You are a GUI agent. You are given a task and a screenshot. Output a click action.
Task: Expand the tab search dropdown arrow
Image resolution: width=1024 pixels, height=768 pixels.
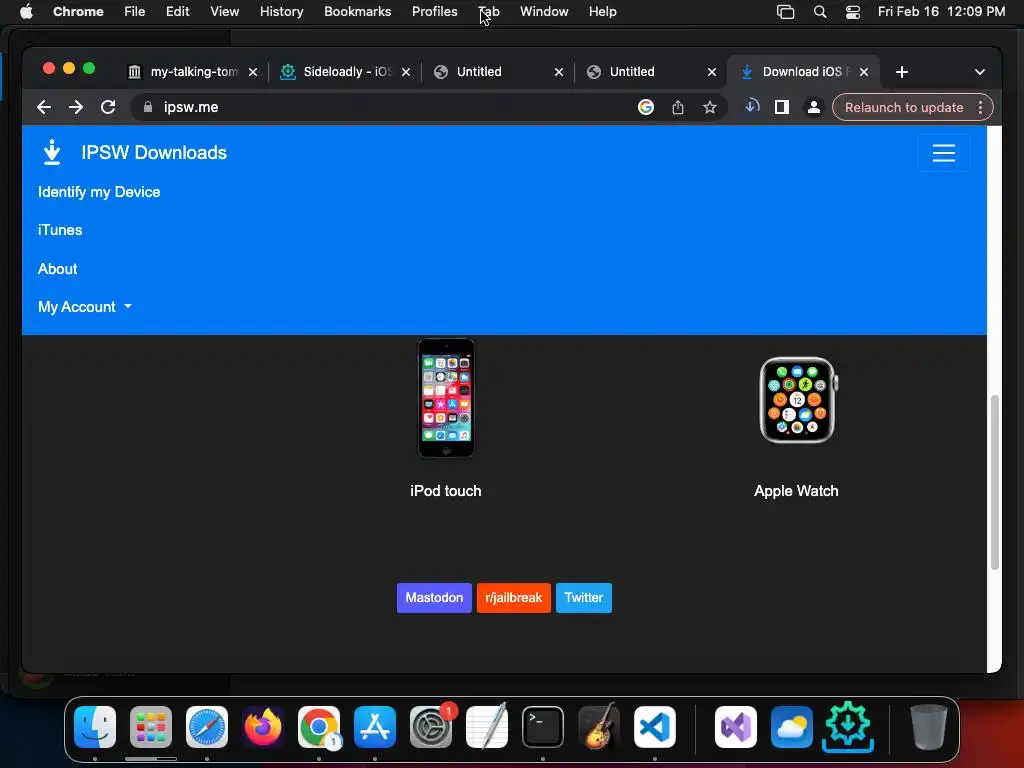pos(980,72)
